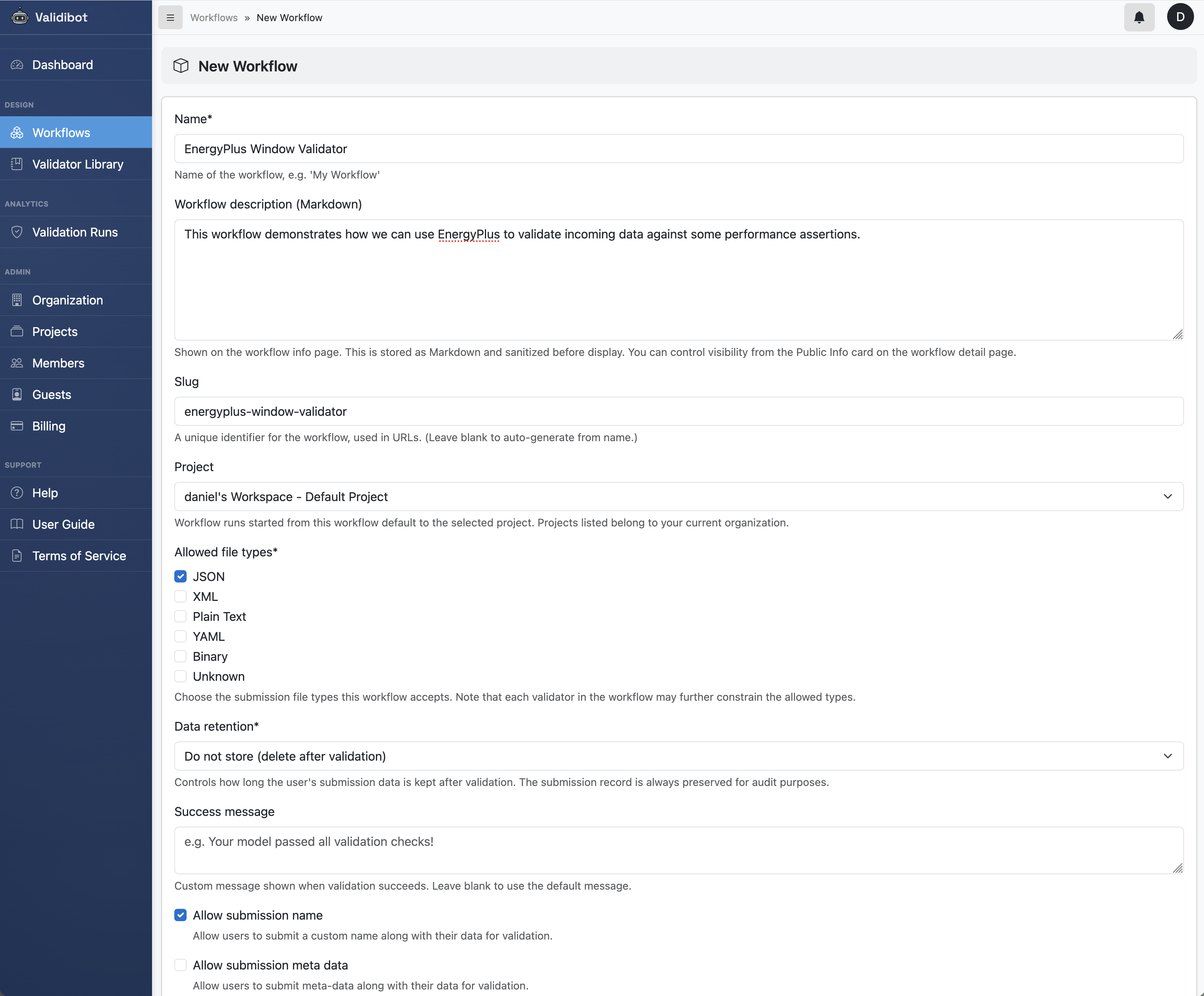Select Workflows in the sidebar

tap(61, 132)
